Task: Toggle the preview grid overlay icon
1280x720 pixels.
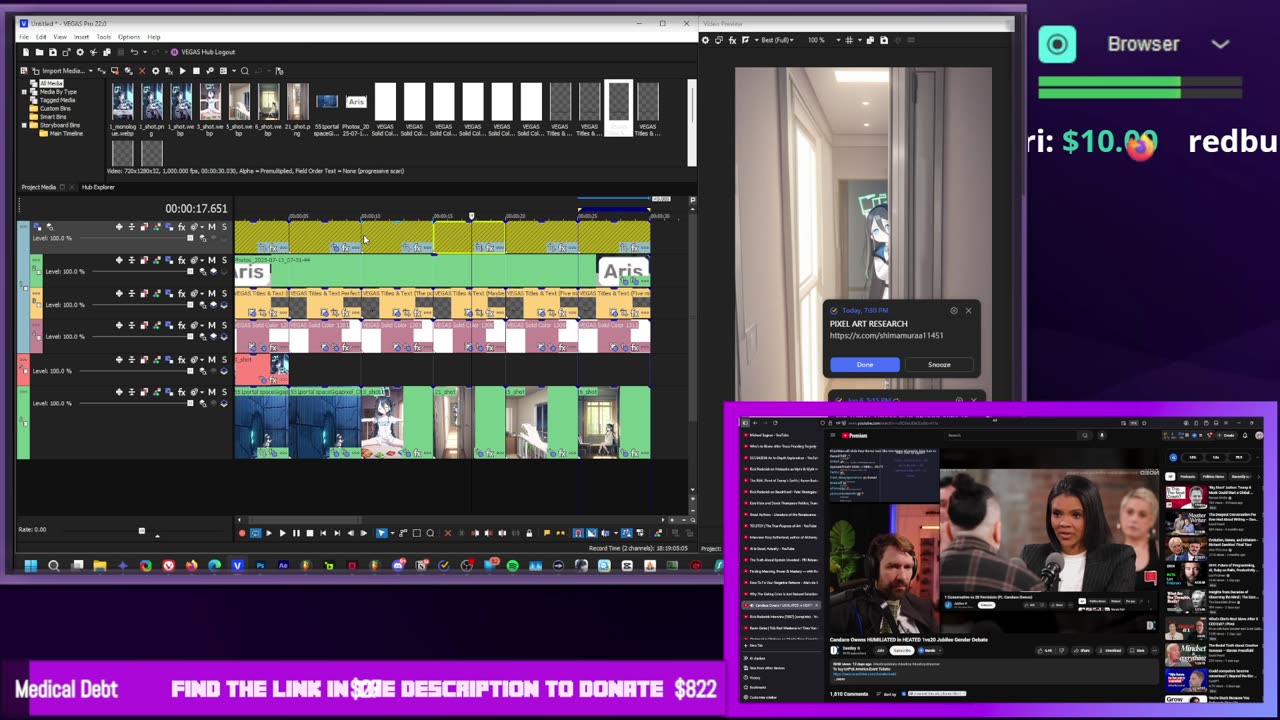Action: (x=849, y=40)
